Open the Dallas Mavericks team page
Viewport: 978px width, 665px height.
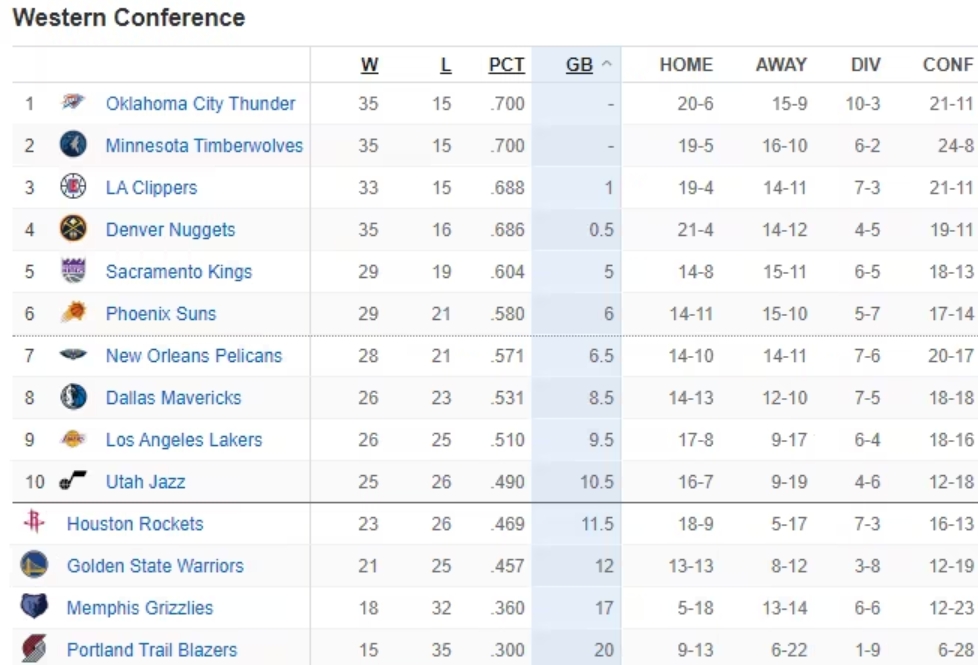click(x=173, y=397)
